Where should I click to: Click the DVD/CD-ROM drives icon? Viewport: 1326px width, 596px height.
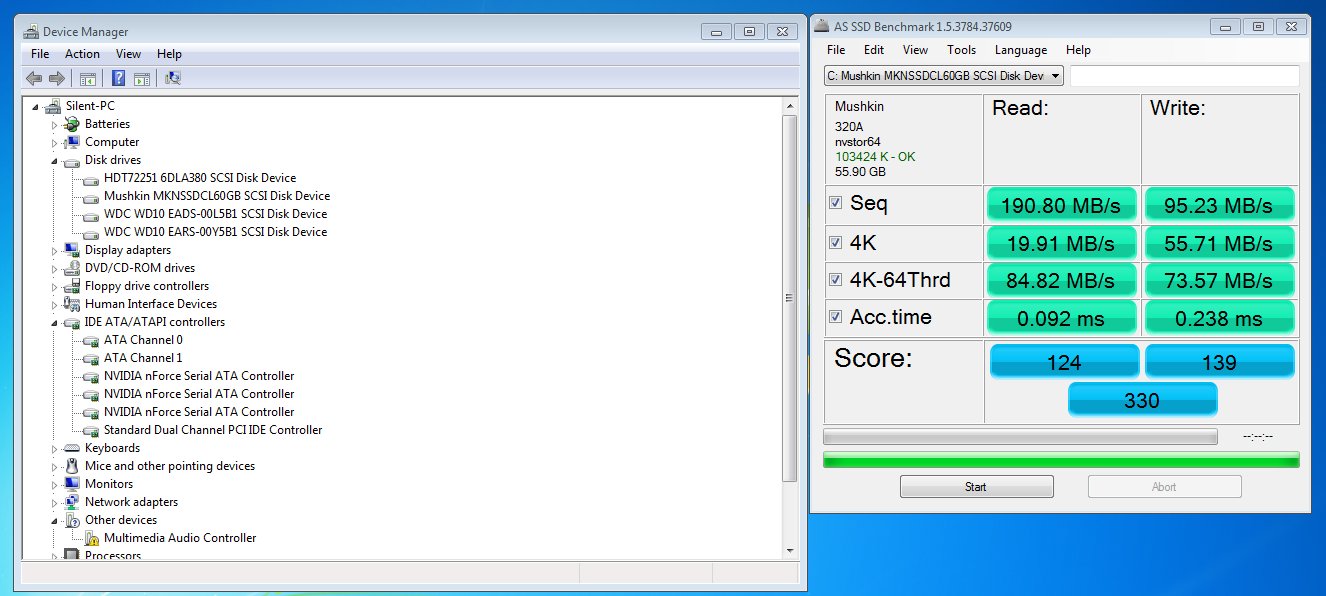click(x=71, y=268)
